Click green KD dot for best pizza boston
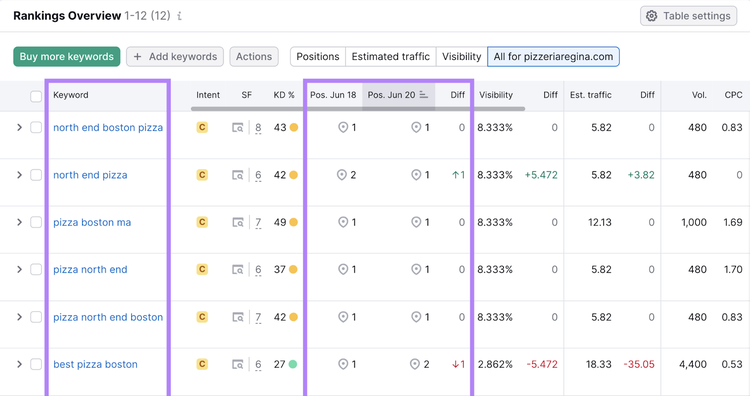Image resolution: width=750 pixels, height=396 pixels. point(293,364)
